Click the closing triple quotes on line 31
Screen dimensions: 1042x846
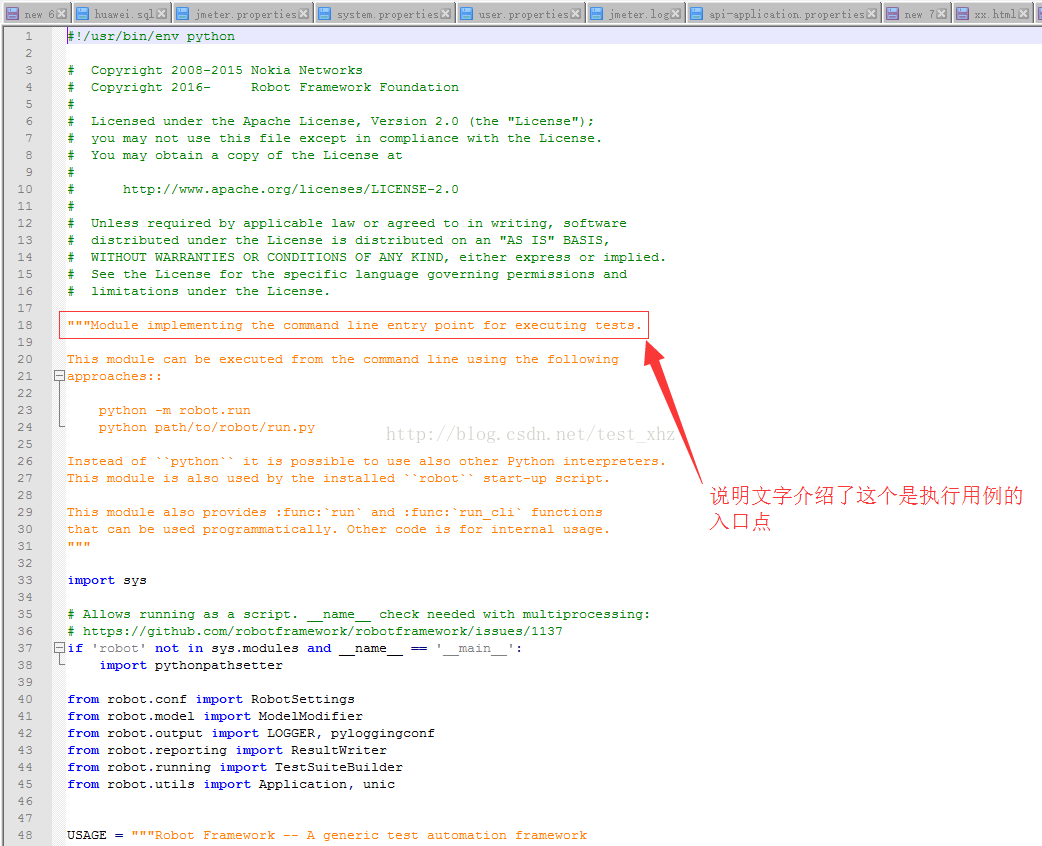coord(78,546)
